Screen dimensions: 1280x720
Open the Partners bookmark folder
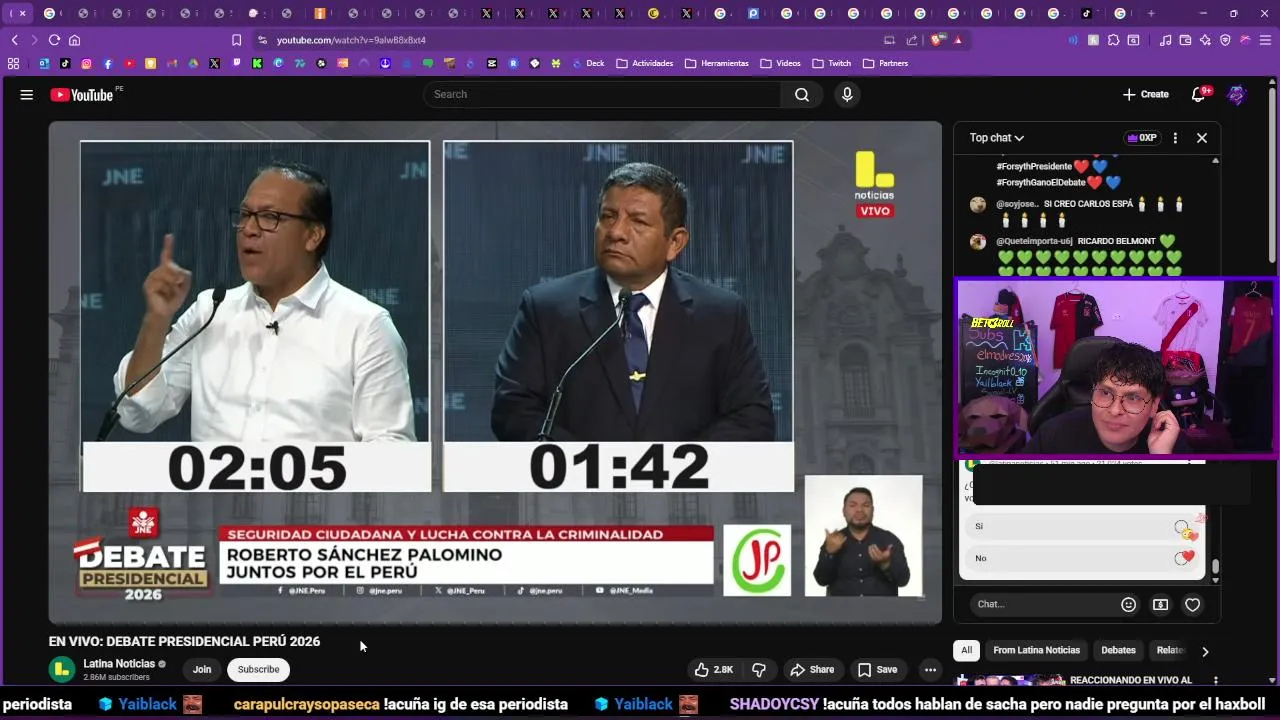point(886,63)
